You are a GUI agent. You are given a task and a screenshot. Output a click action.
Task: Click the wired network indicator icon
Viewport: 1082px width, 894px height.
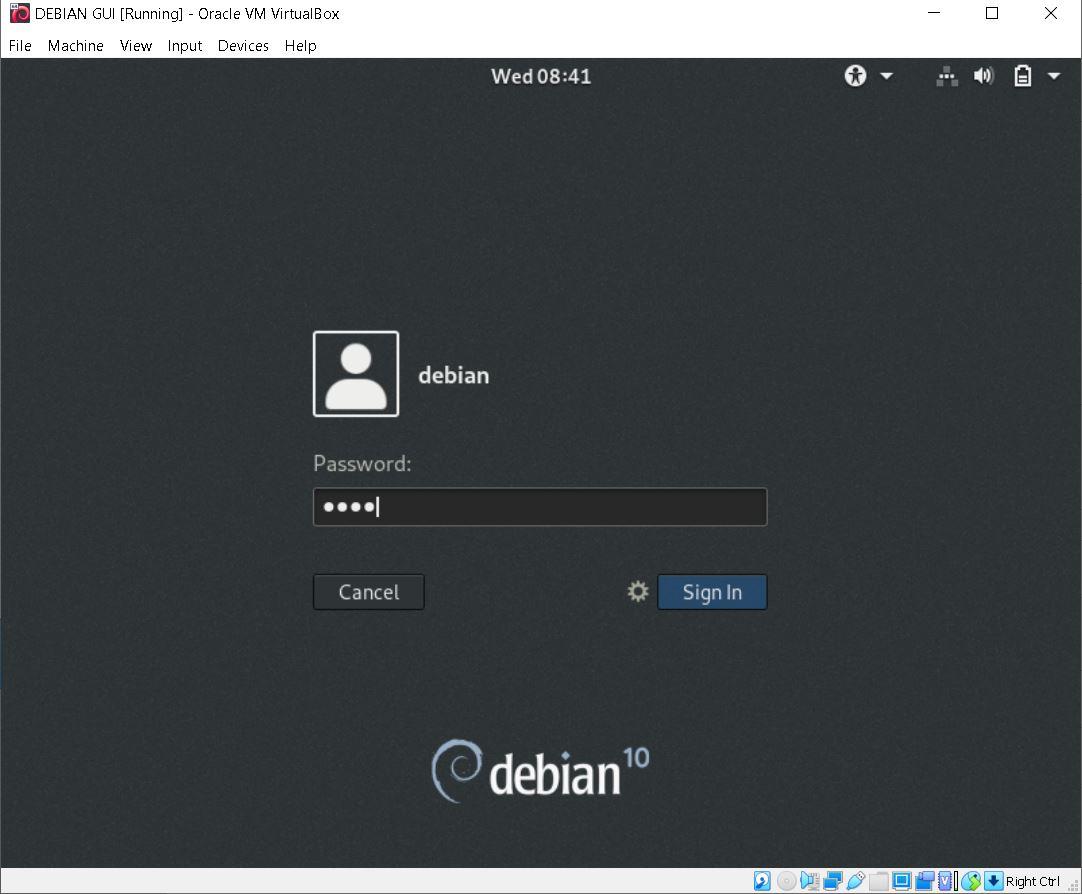pos(947,76)
